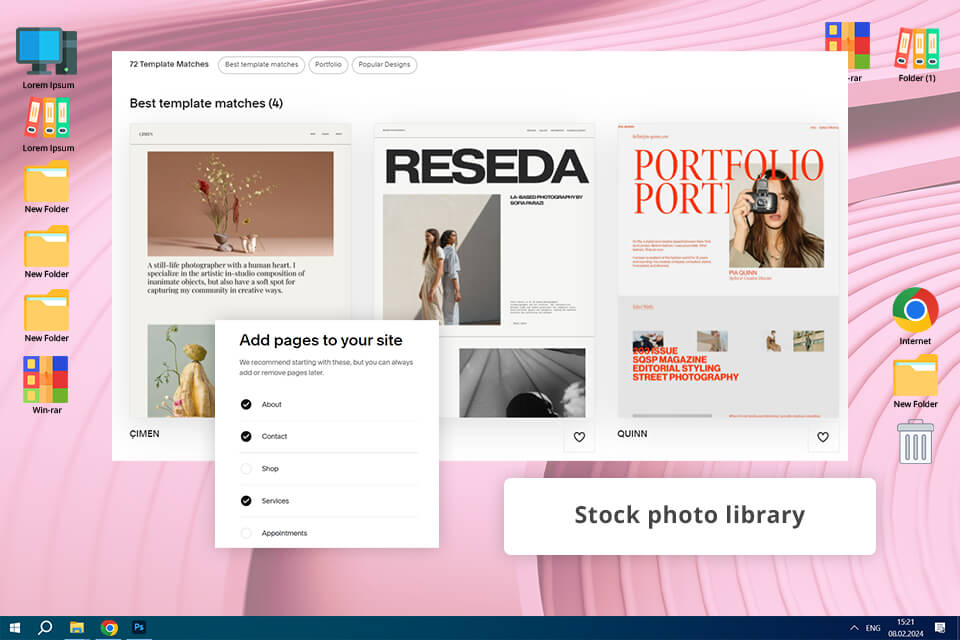This screenshot has height=640, width=960.
Task: Open the Recycle Bin on the desktop
Action: pos(915,442)
